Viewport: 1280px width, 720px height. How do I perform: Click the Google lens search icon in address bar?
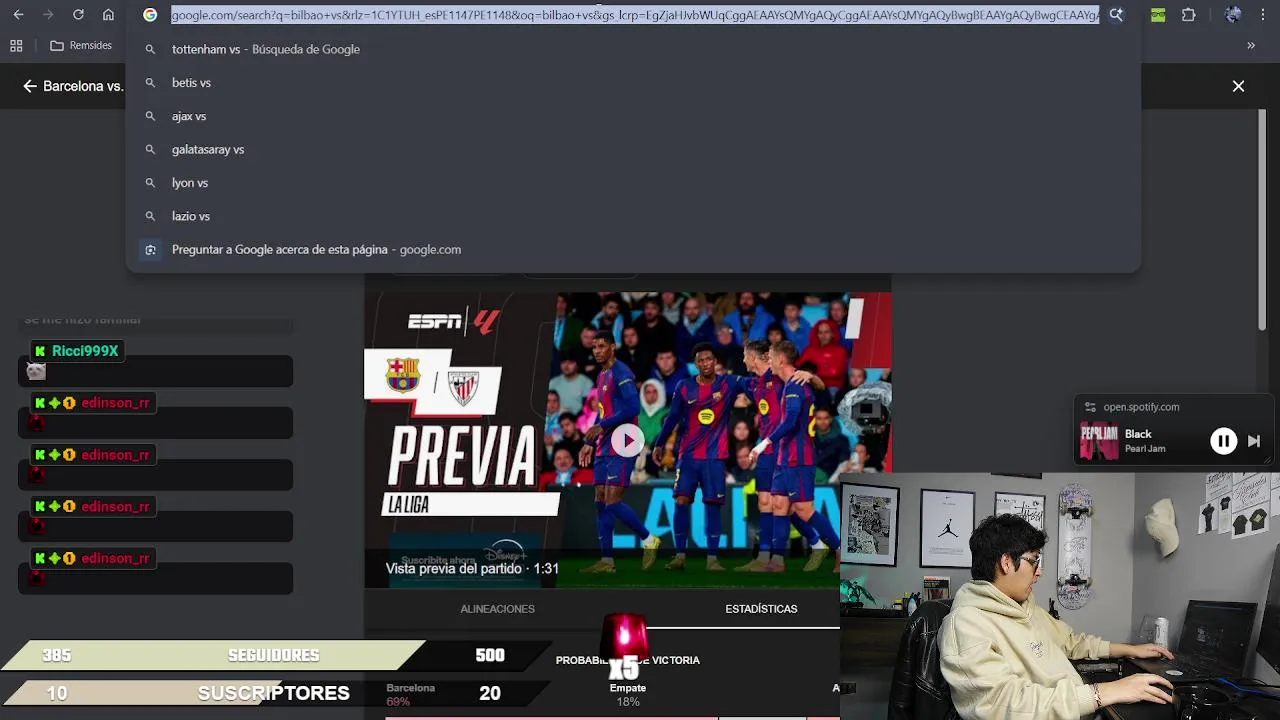(x=1116, y=15)
